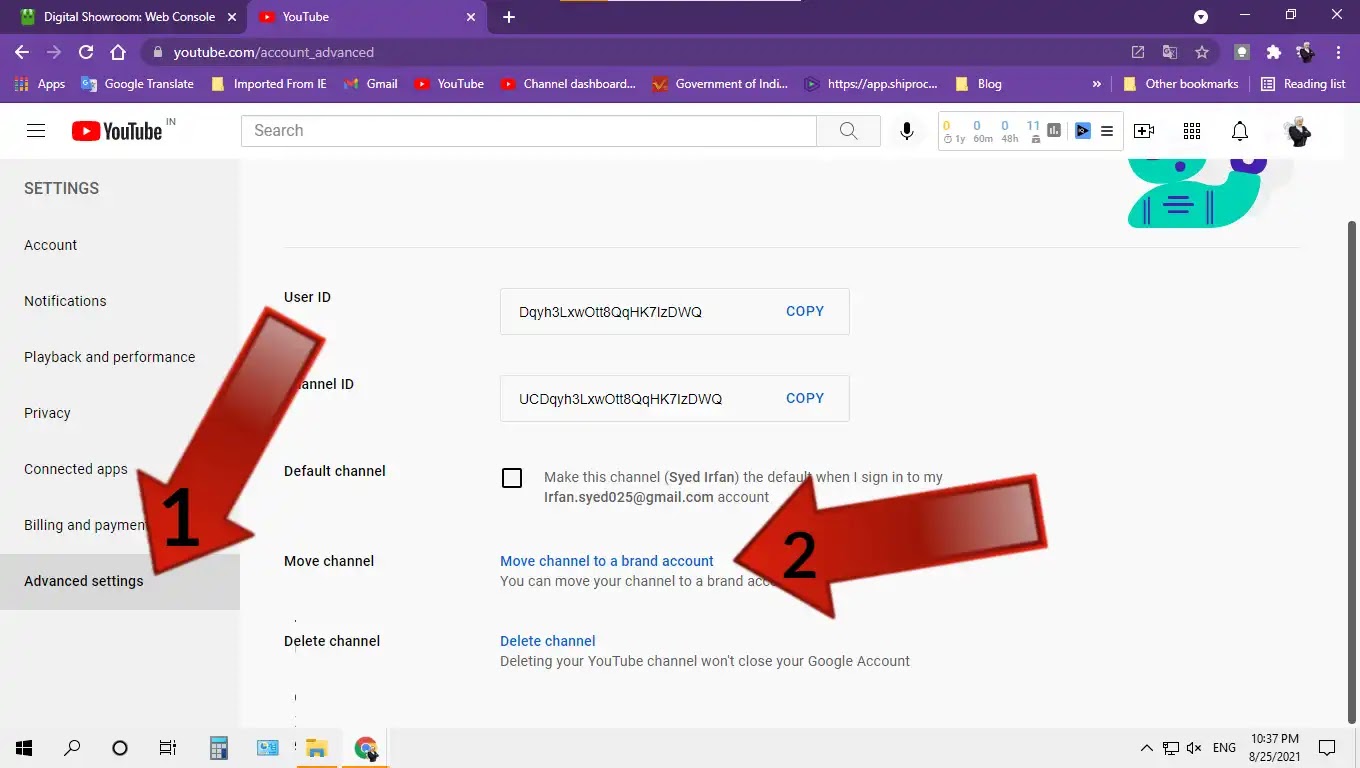
Task: Open File Explorer from the taskbar
Action: pos(317,747)
